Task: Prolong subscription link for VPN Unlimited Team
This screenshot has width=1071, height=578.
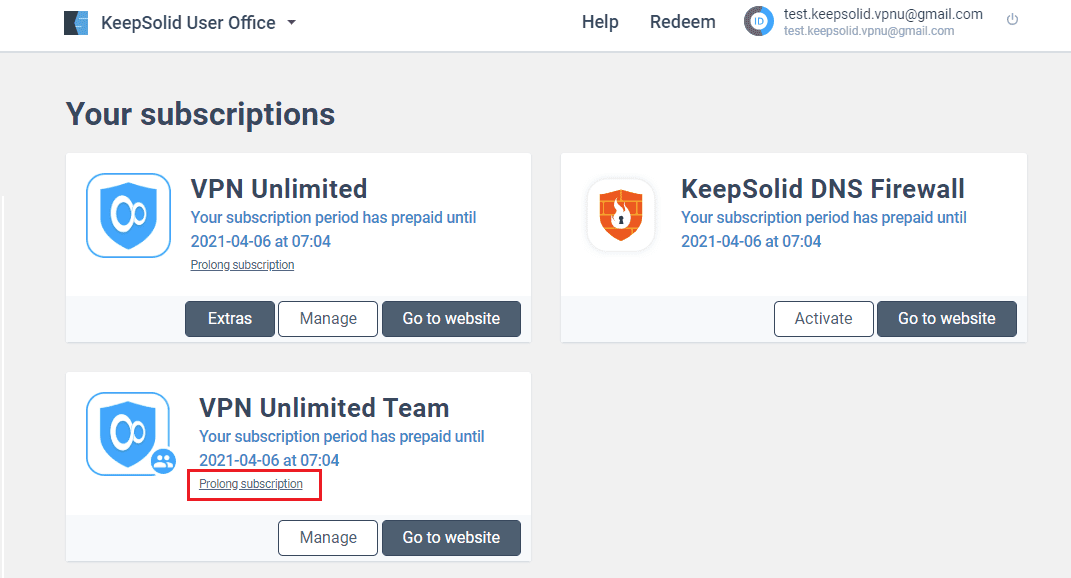Action: pyautogui.click(x=251, y=484)
